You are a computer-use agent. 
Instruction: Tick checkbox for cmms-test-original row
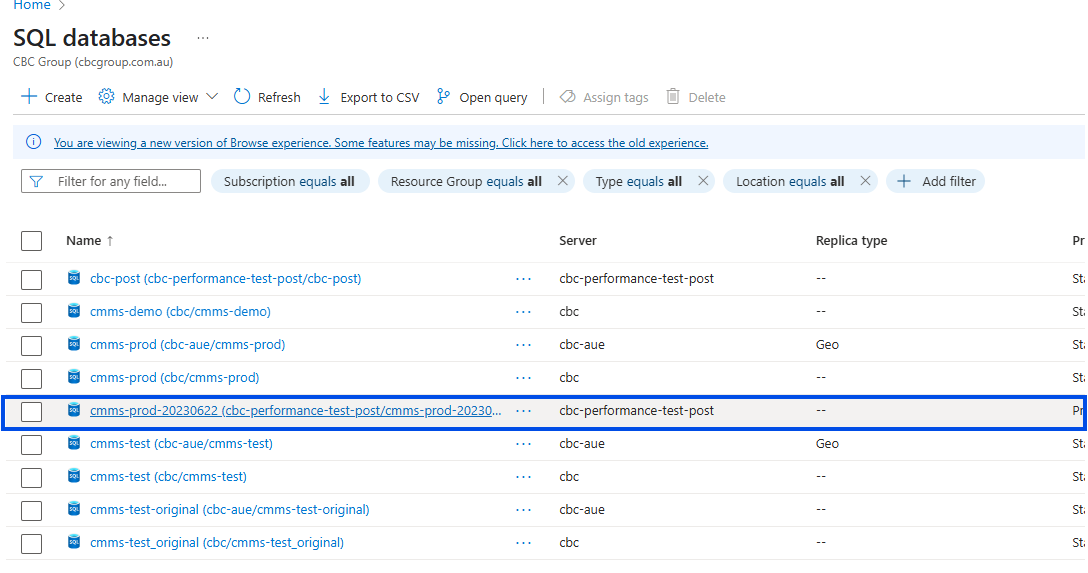click(x=32, y=510)
